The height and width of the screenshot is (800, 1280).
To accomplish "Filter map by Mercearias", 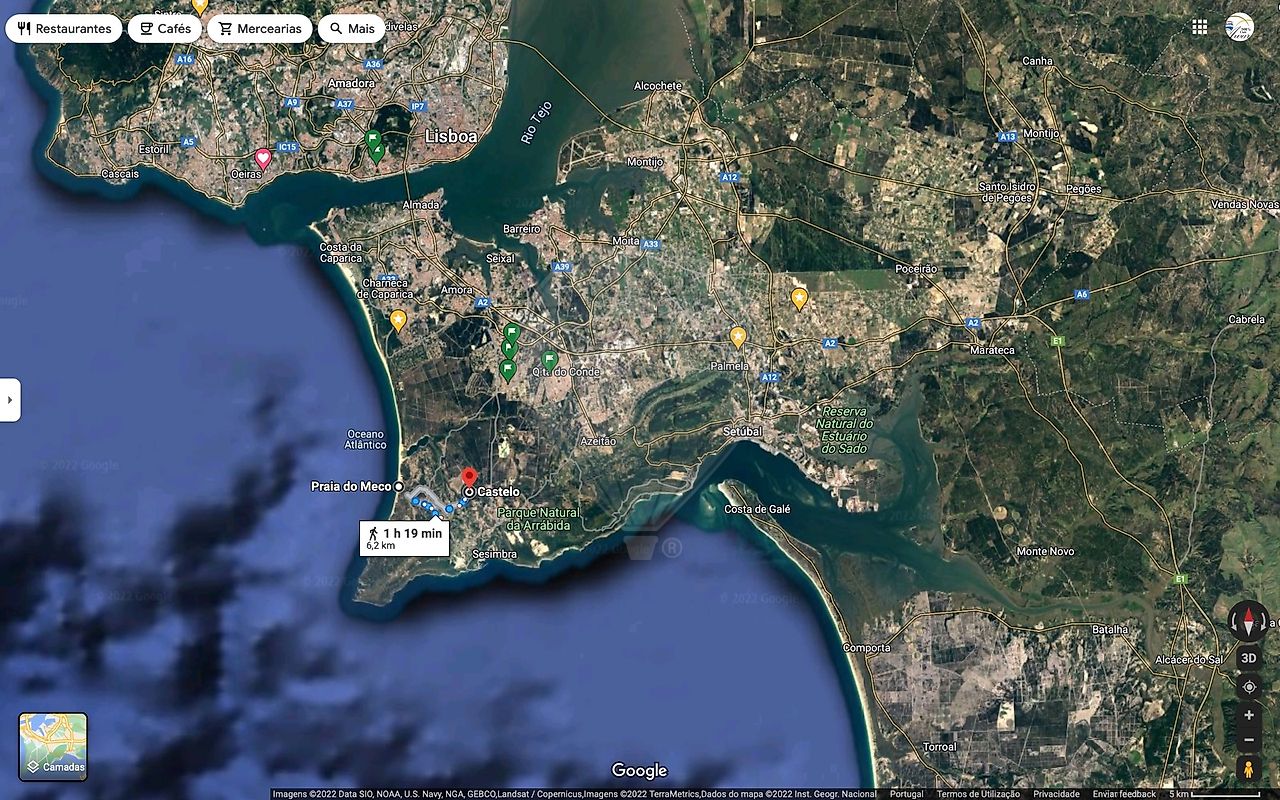I will click(x=259, y=29).
